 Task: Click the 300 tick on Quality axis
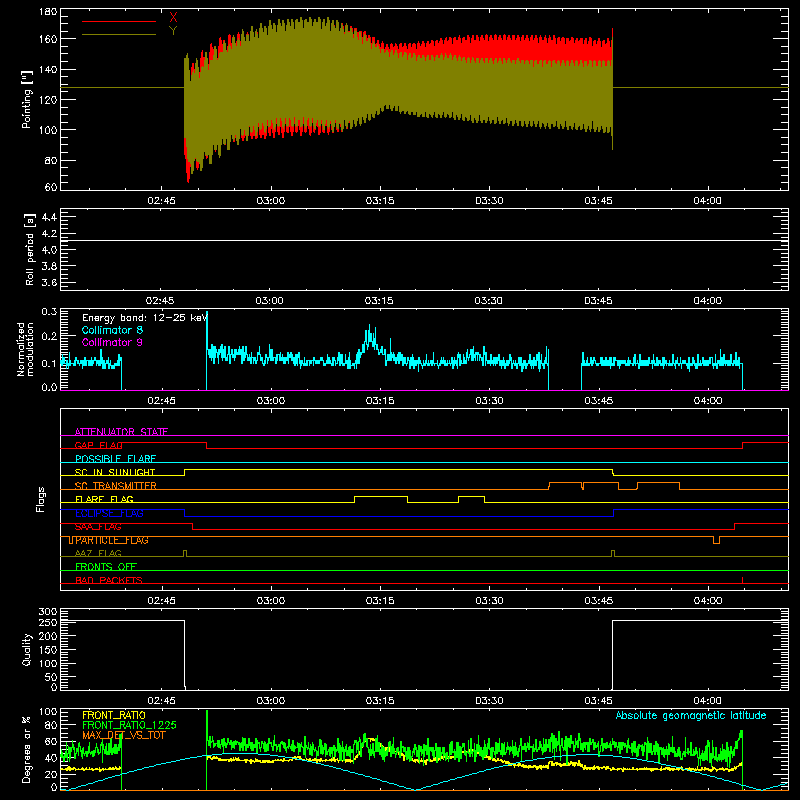(48, 612)
